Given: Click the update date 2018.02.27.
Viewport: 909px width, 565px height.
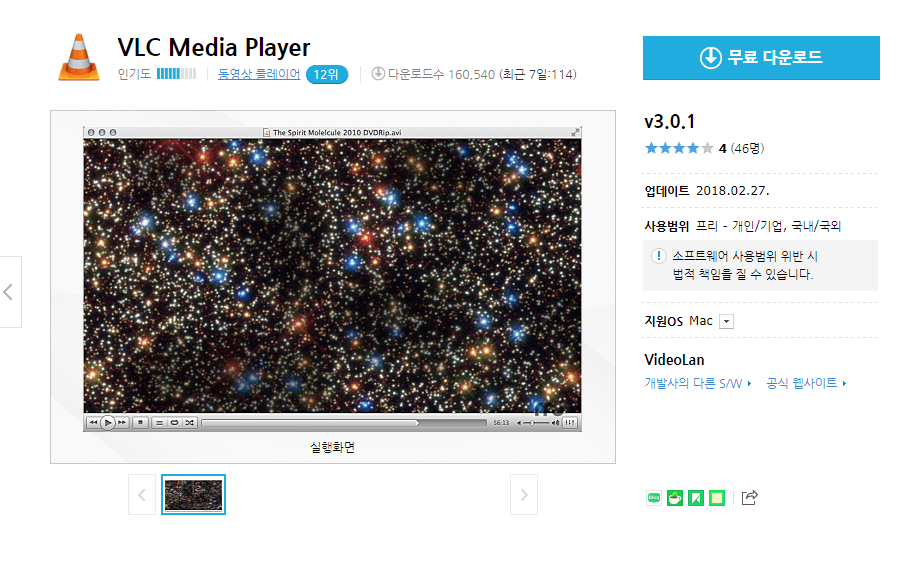Looking at the screenshot, I should pos(732,191).
